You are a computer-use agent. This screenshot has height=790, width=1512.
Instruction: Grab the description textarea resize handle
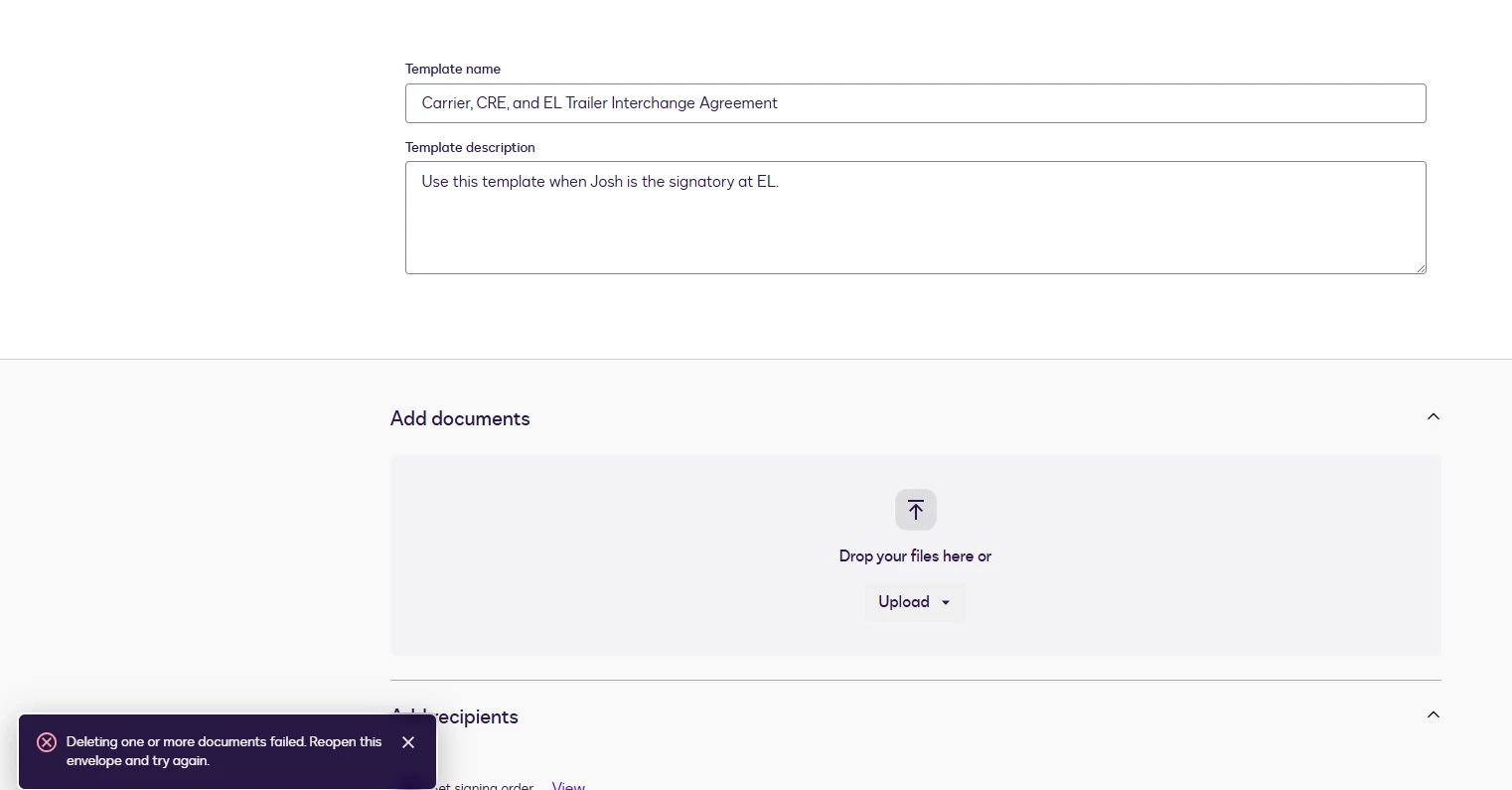point(1421,268)
